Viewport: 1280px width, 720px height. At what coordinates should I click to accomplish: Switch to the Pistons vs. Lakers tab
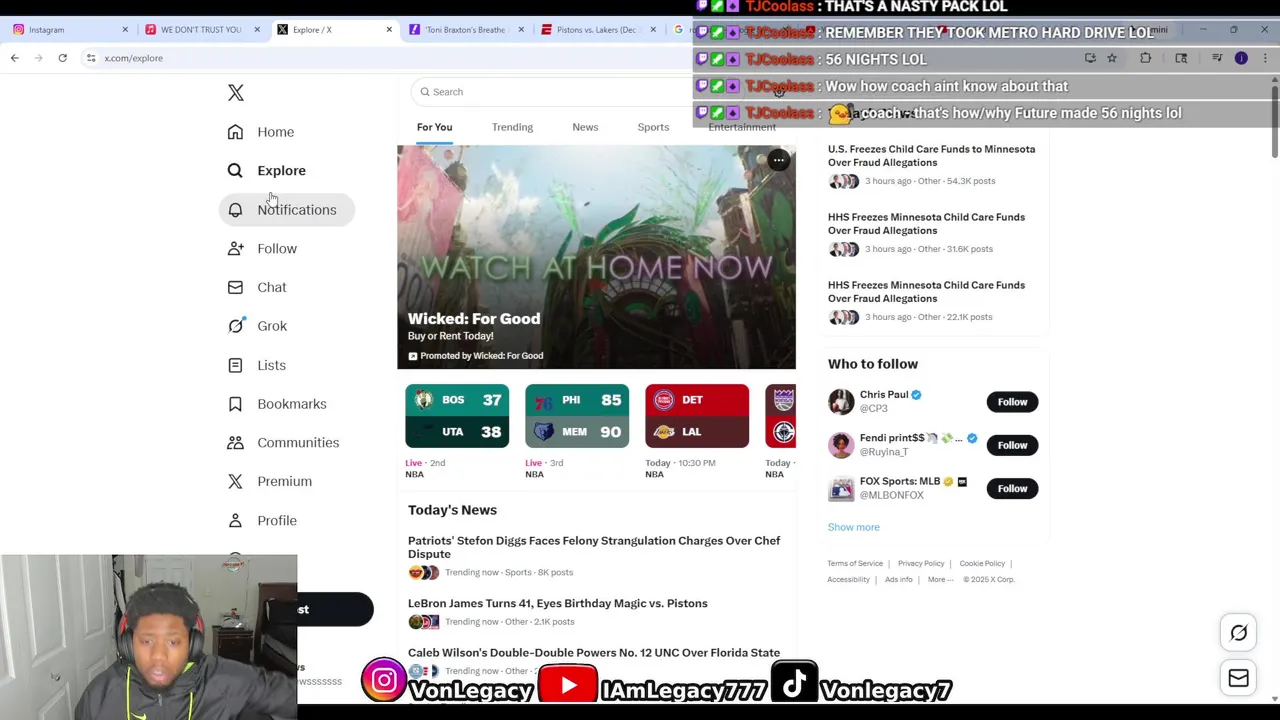click(597, 30)
